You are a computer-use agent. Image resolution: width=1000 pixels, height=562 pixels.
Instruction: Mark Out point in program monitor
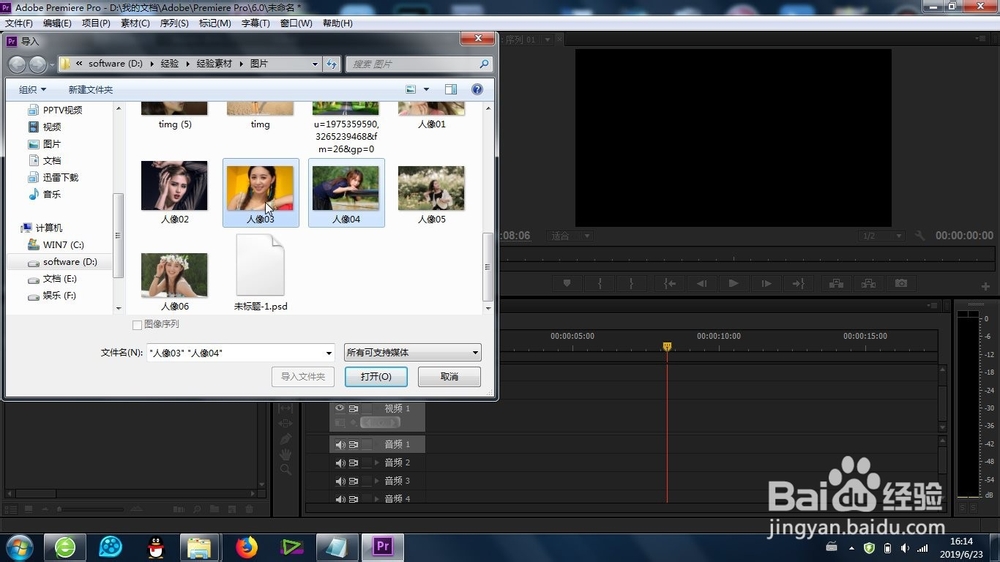click(x=631, y=283)
